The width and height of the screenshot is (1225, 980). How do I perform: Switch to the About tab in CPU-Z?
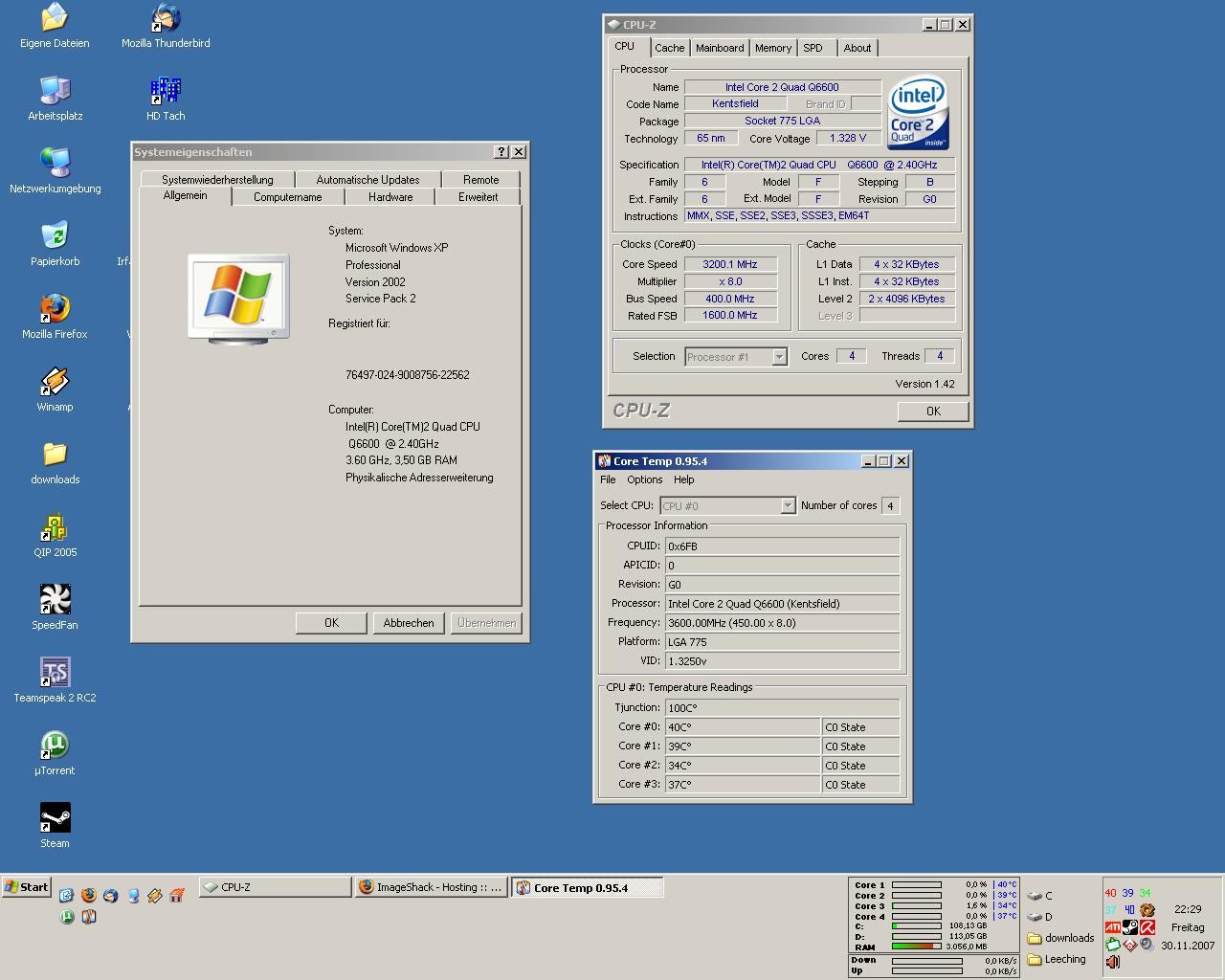(857, 48)
